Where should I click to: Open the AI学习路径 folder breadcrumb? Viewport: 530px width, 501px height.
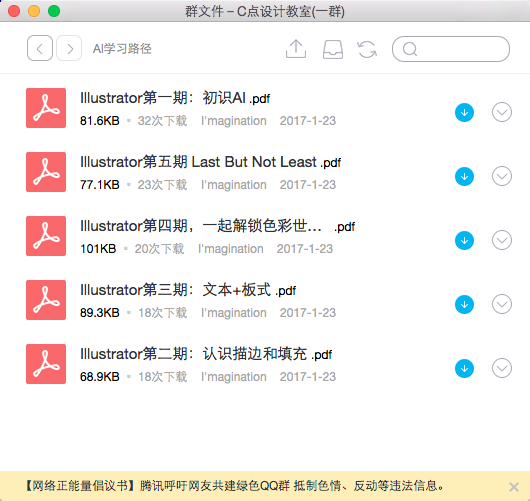[122, 49]
